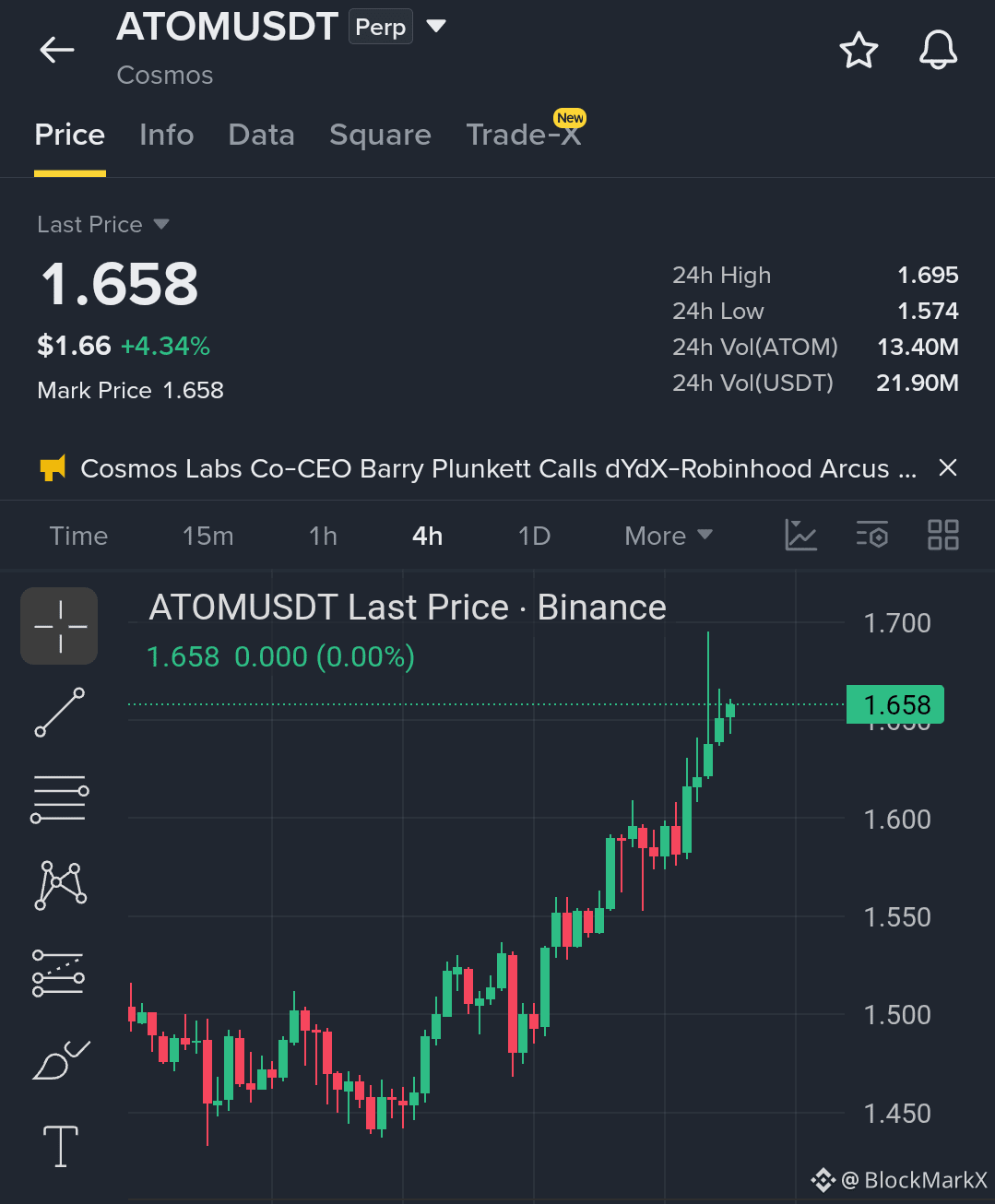Pick the XABCD pattern tool
This screenshot has width=995, height=1204.
tap(60, 885)
